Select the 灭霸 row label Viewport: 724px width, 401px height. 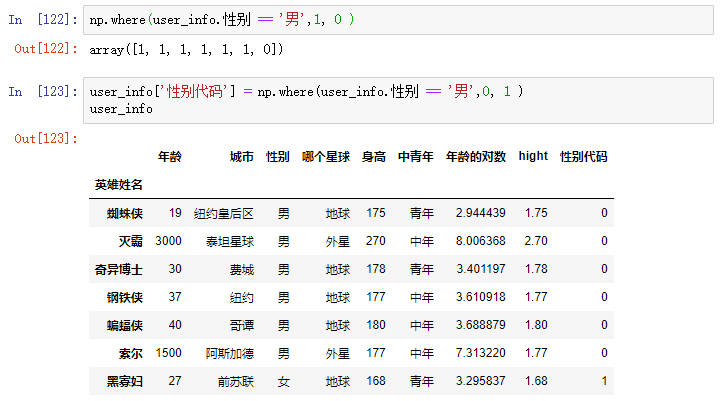(131, 241)
